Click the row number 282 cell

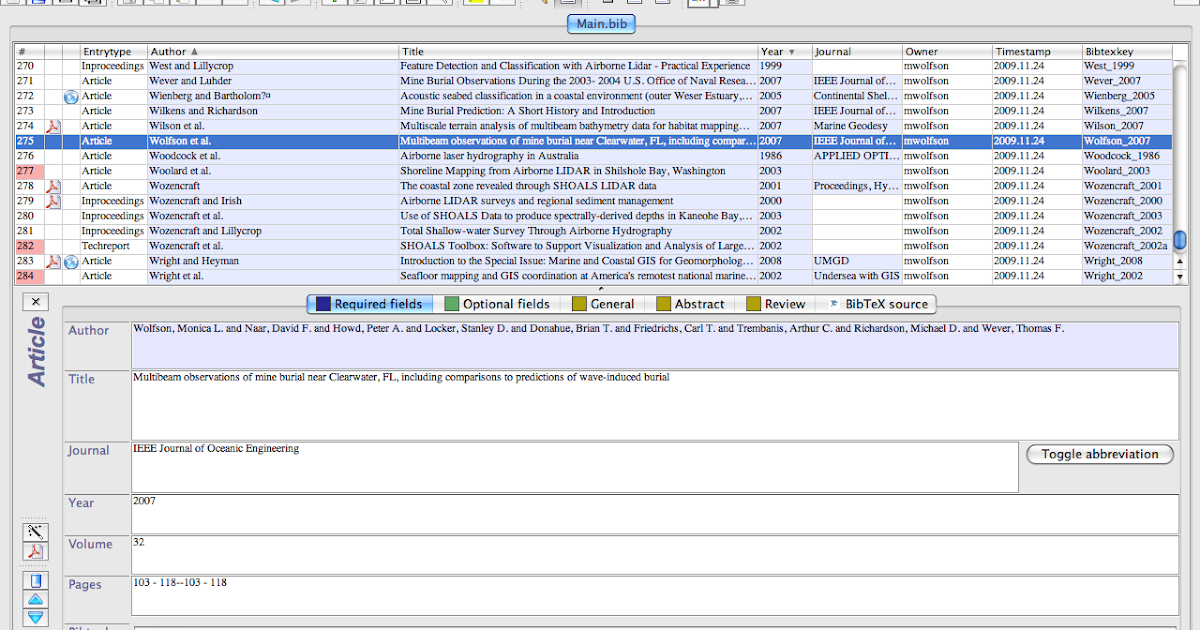pyautogui.click(x=29, y=246)
